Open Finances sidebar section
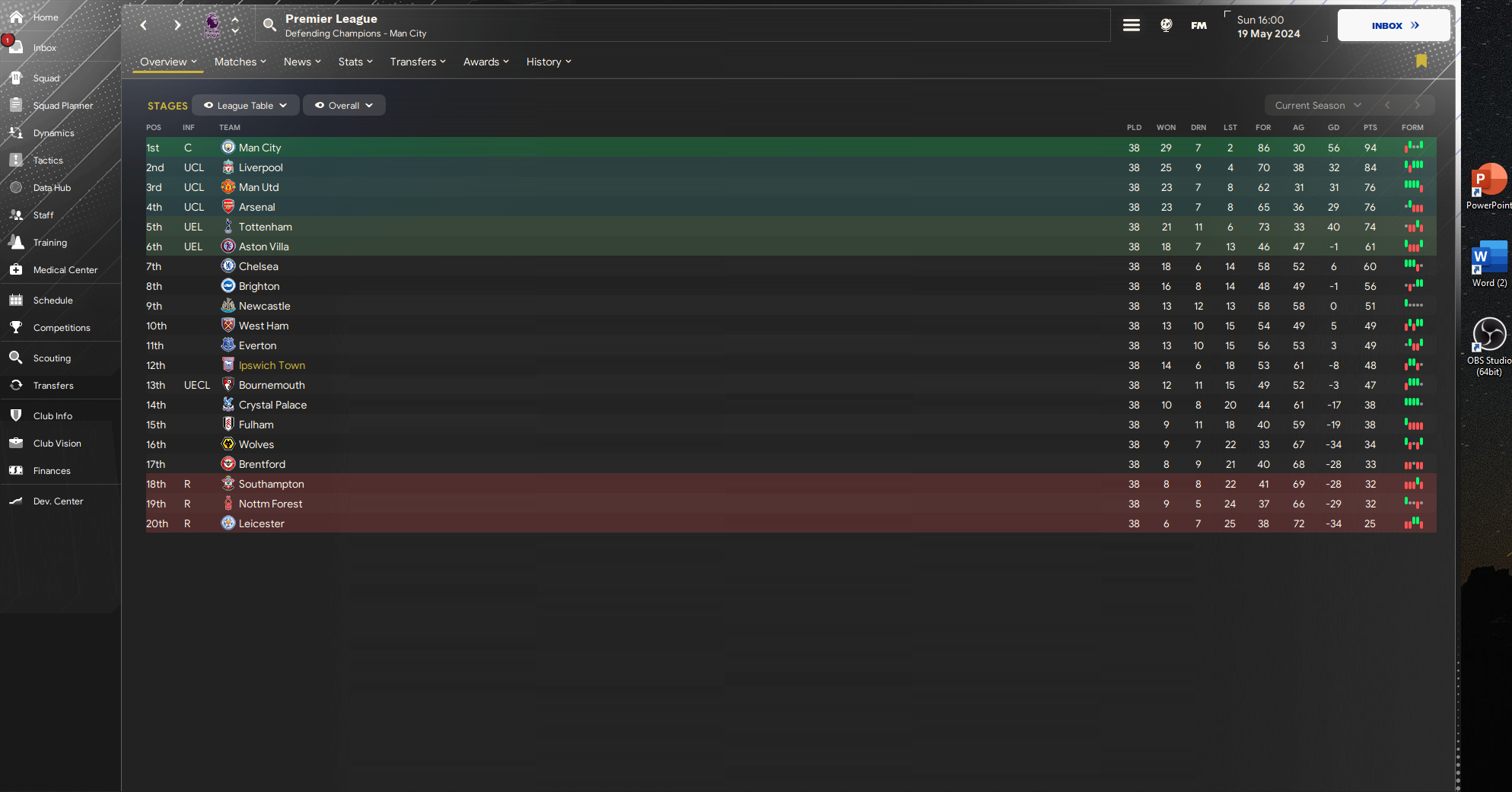The image size is (1512, 792). pyautogui.click(x=52, y=471)
